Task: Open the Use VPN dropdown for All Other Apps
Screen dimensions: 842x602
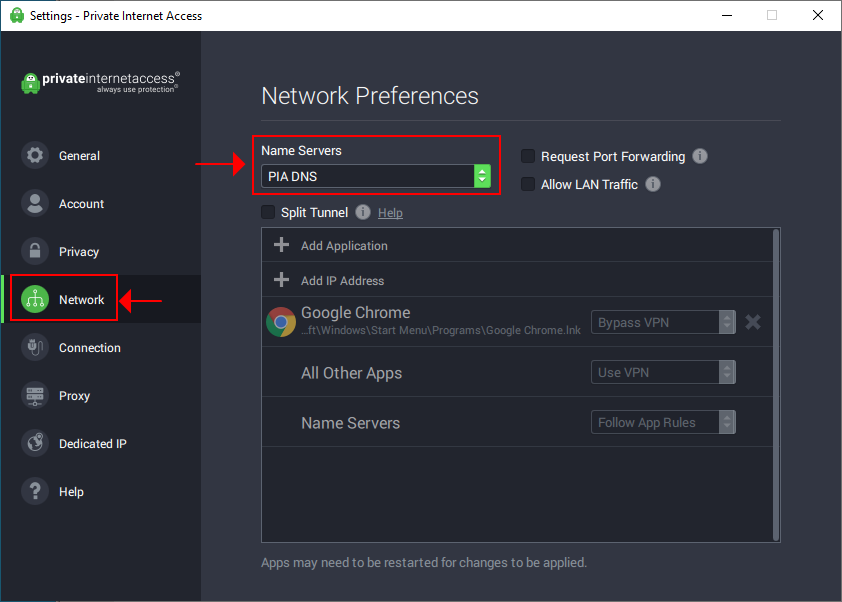Action: point(662,372)
